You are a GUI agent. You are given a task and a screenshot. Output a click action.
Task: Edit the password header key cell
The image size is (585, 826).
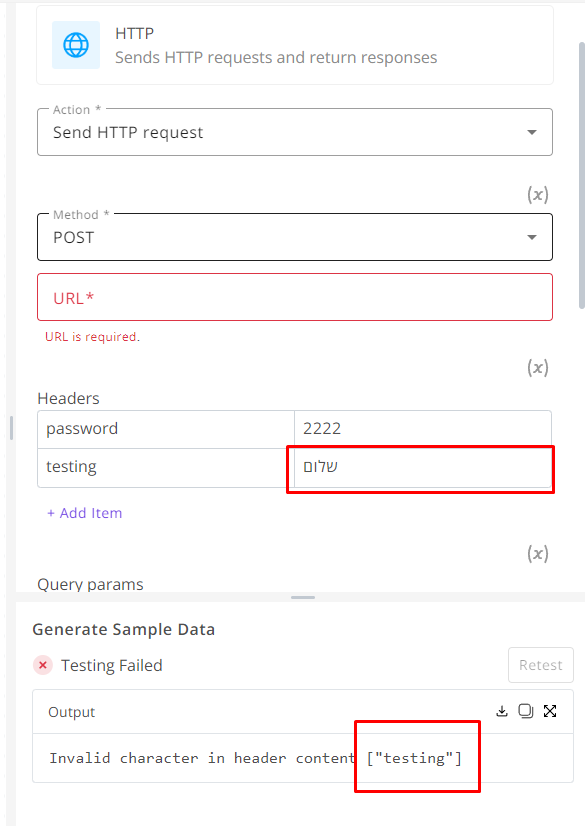point(166,429)
